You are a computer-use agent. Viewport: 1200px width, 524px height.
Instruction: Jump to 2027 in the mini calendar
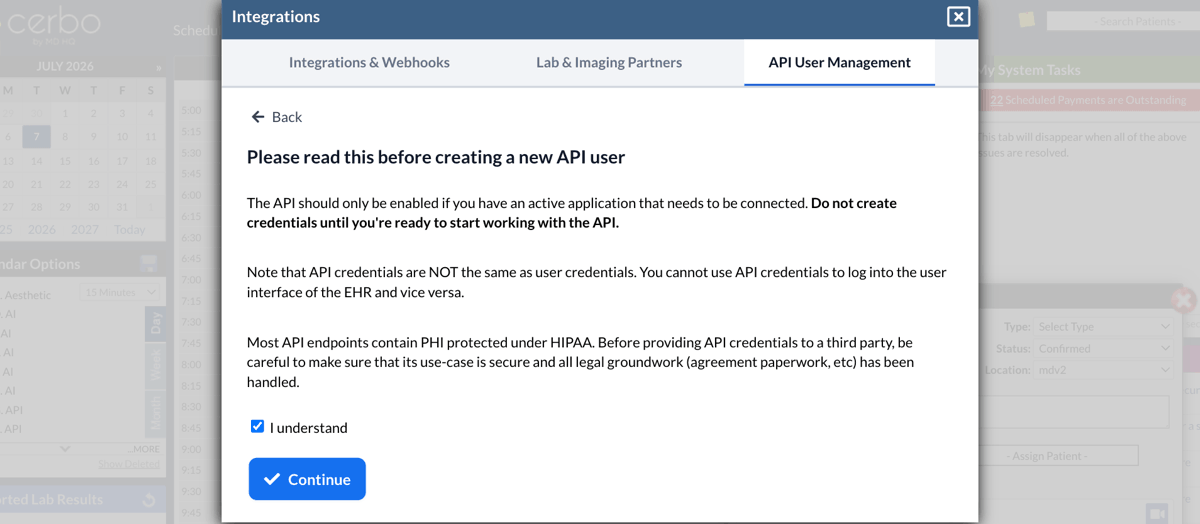click(x=84, y=229)
